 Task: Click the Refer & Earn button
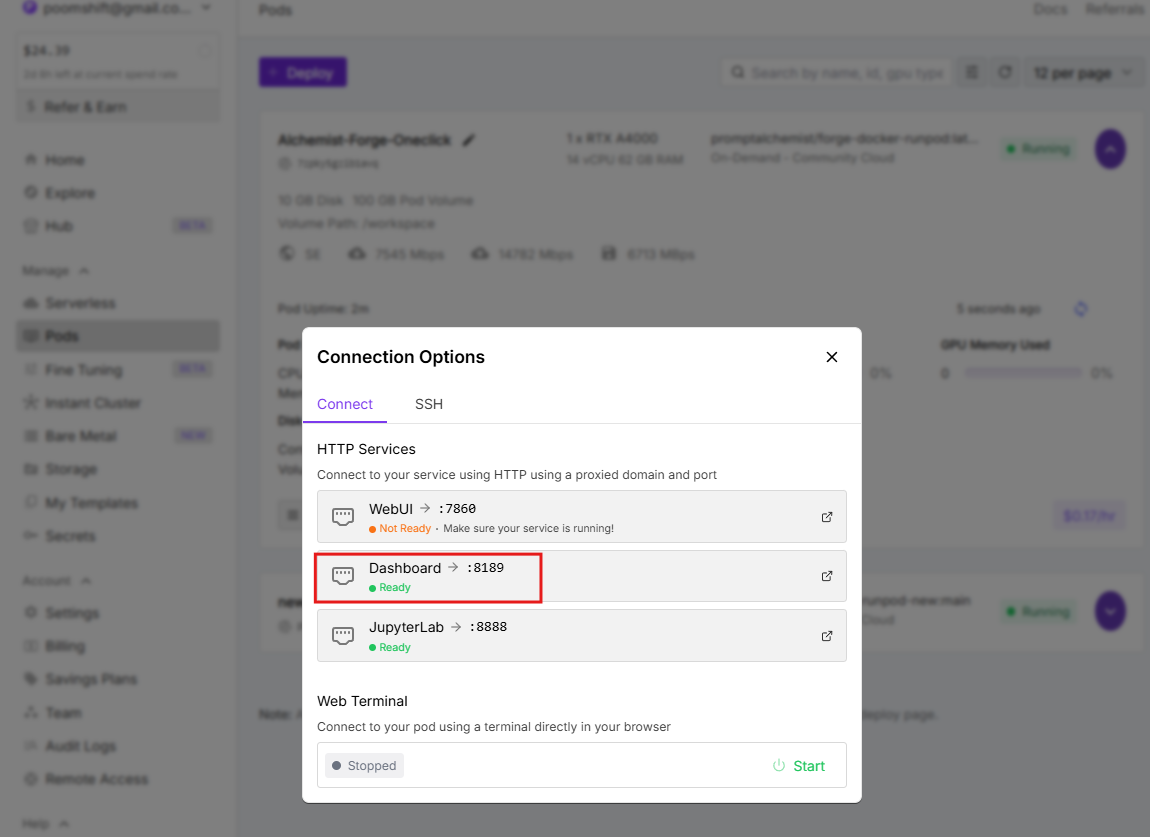(117, 106)
